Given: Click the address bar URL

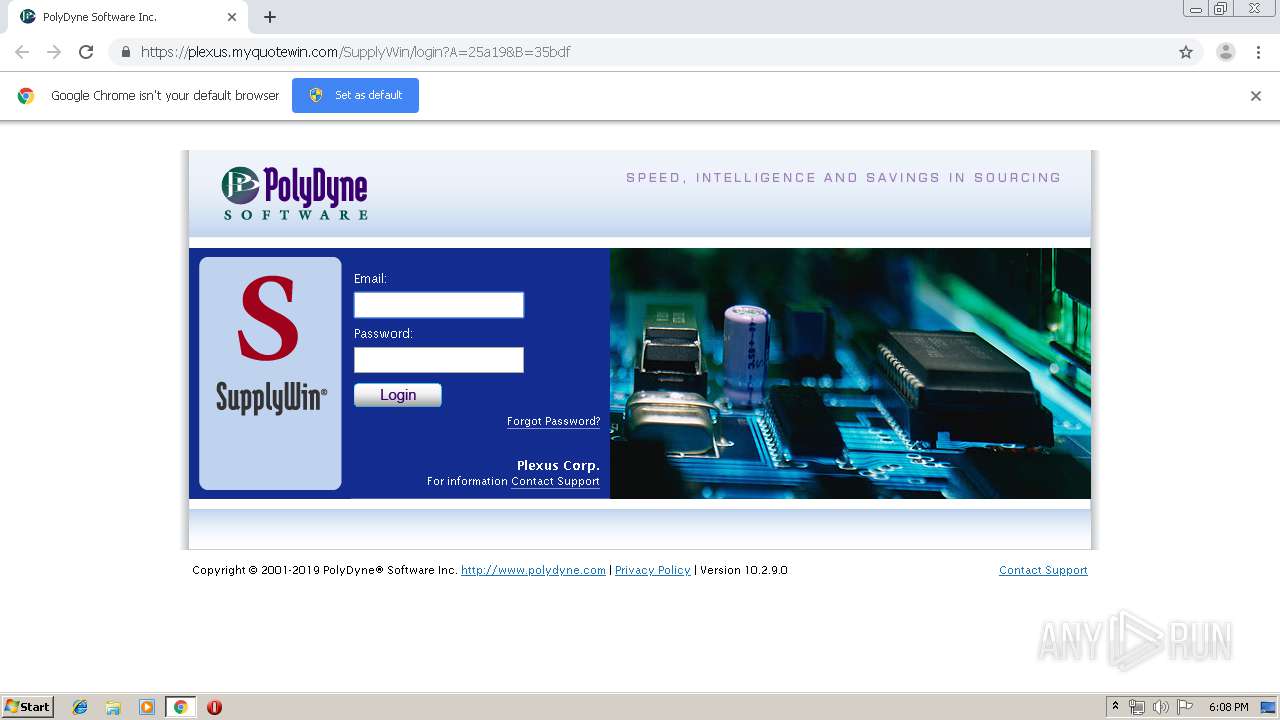Looking at the screenshot, I should coord(355,52).
